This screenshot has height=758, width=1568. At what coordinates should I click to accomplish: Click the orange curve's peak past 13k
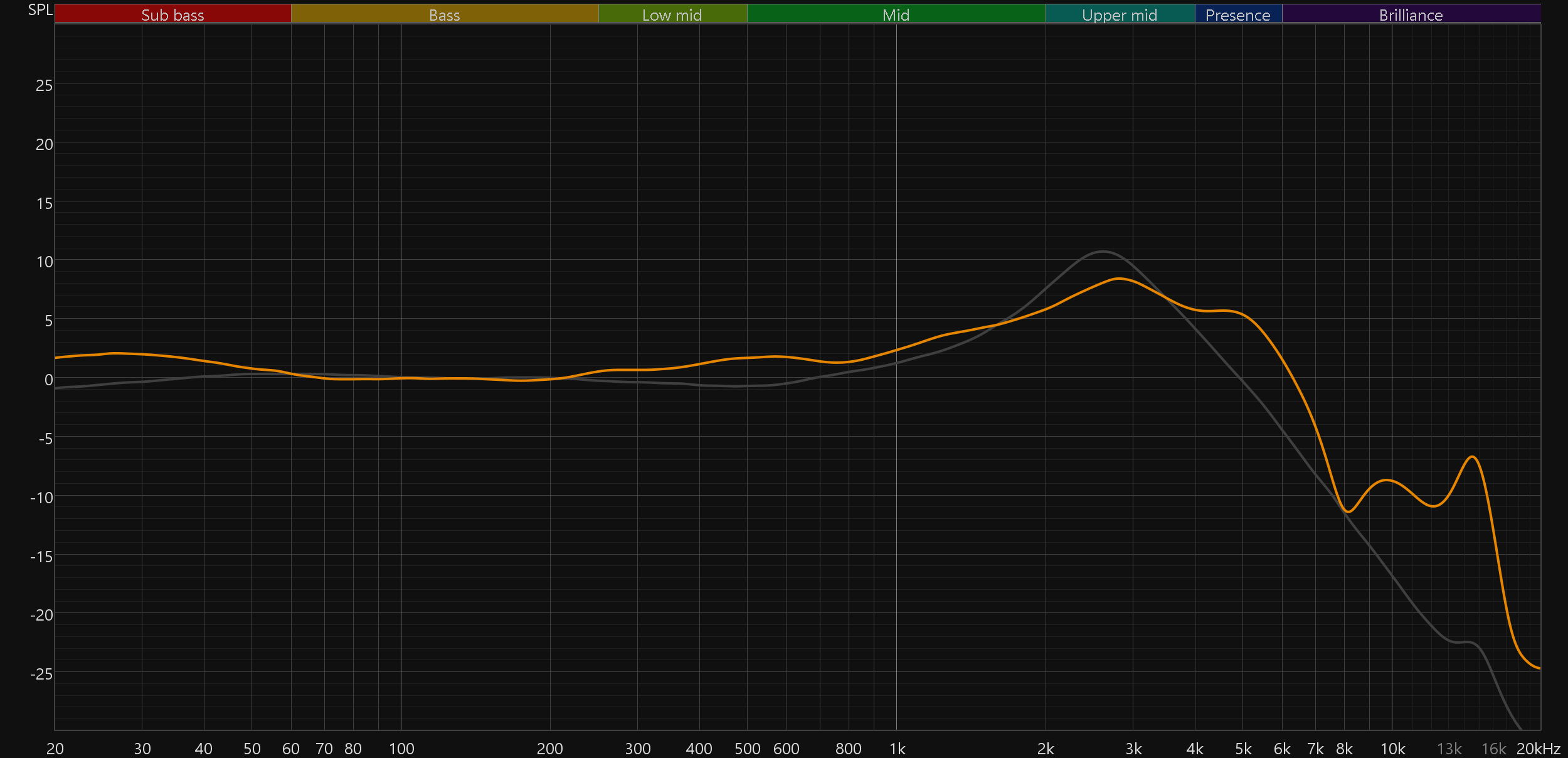tap(1472, 457)
